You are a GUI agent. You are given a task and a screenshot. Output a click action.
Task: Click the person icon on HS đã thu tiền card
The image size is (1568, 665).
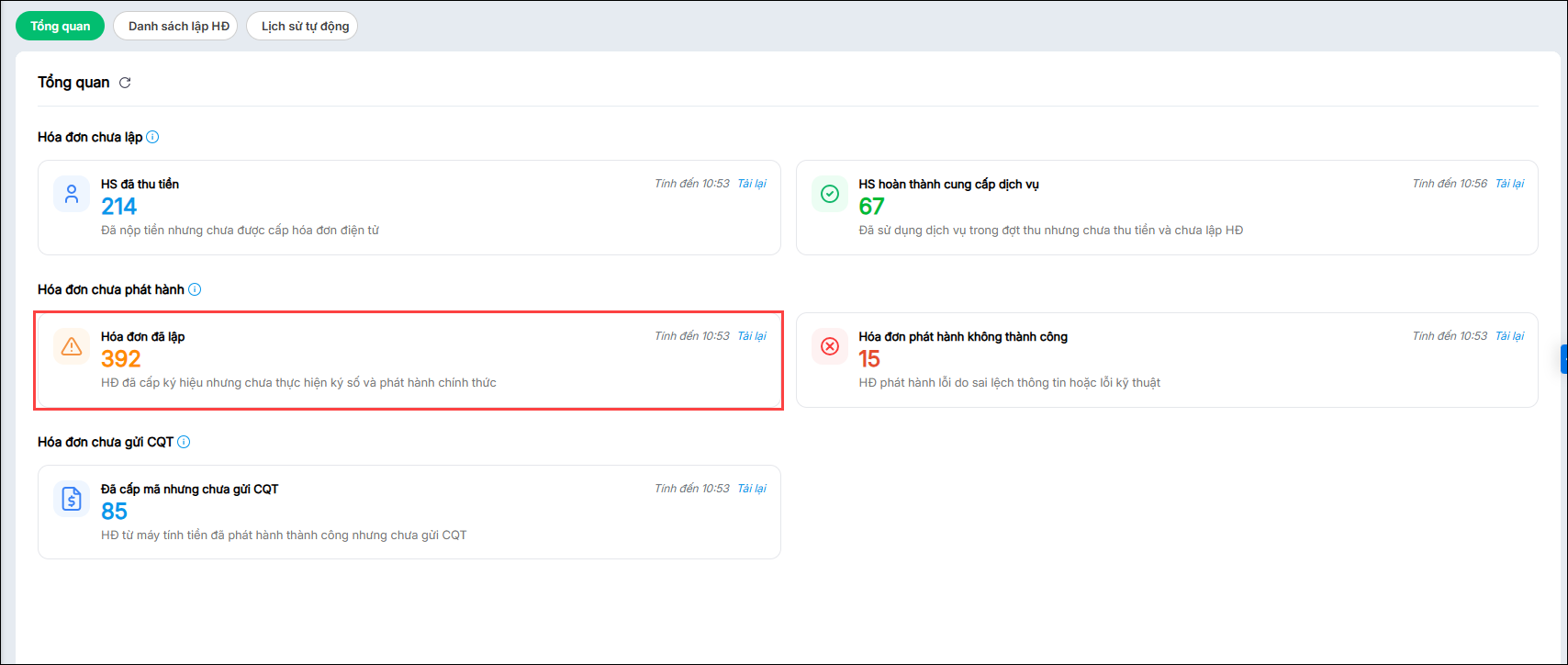point(72,194)
